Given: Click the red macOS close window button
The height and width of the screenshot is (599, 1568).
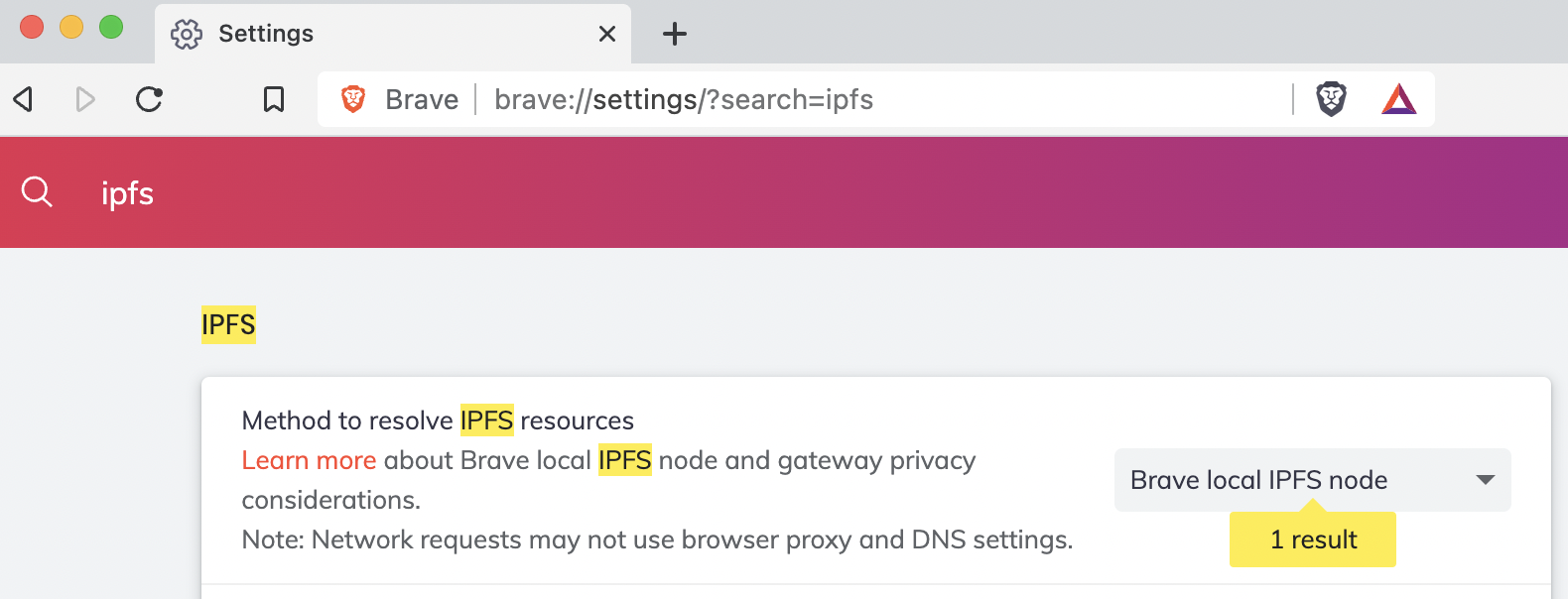Looking at the screenshot, I should coord(32,27).
